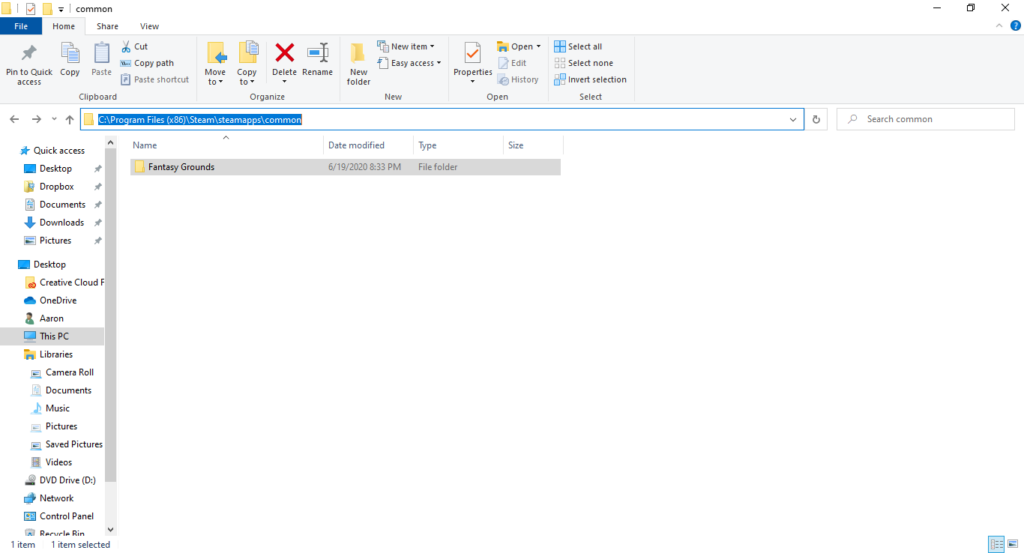
Task: Switch to details view layout icon
Action: (997, 543)
